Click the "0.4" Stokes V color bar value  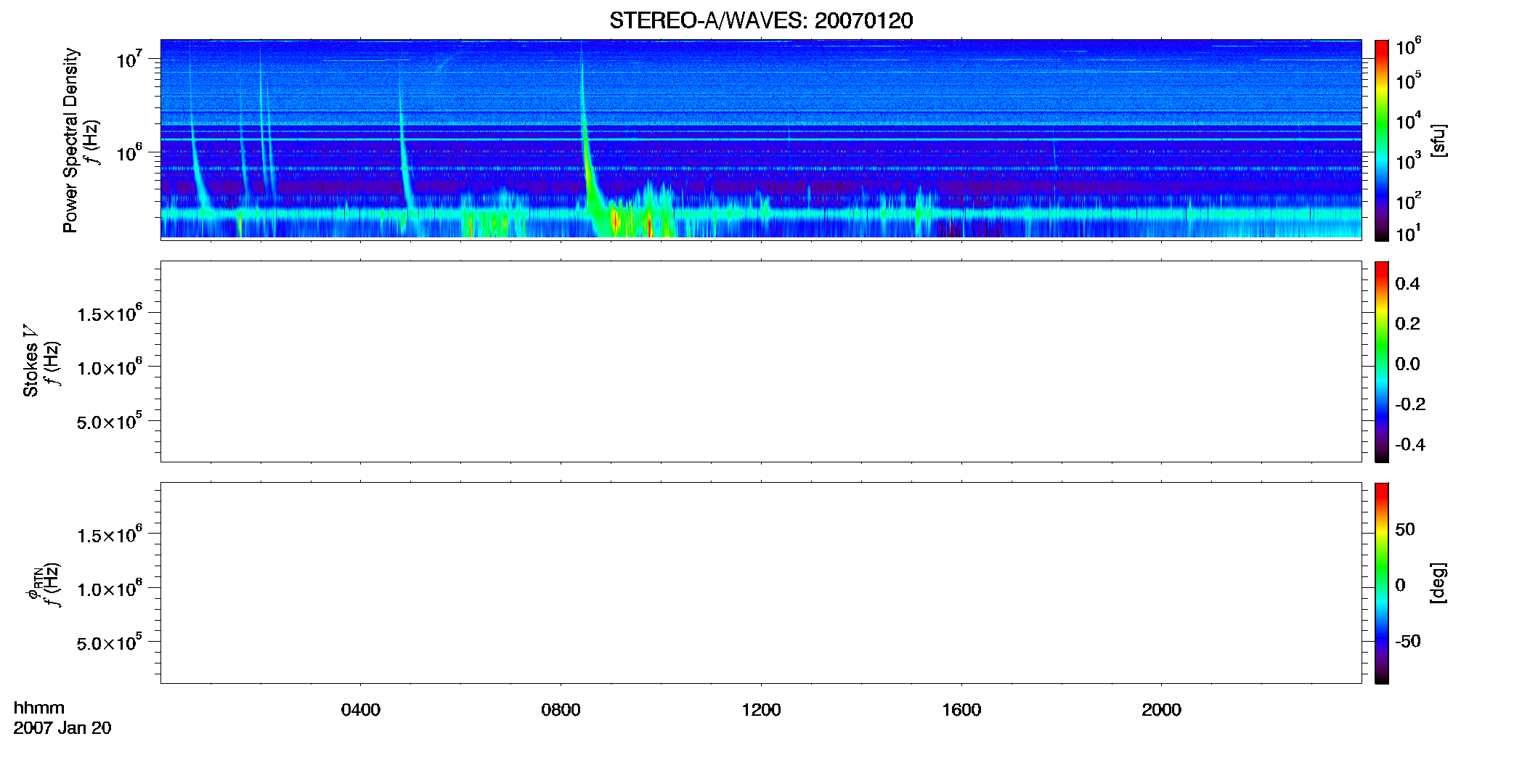[1407, 283]
